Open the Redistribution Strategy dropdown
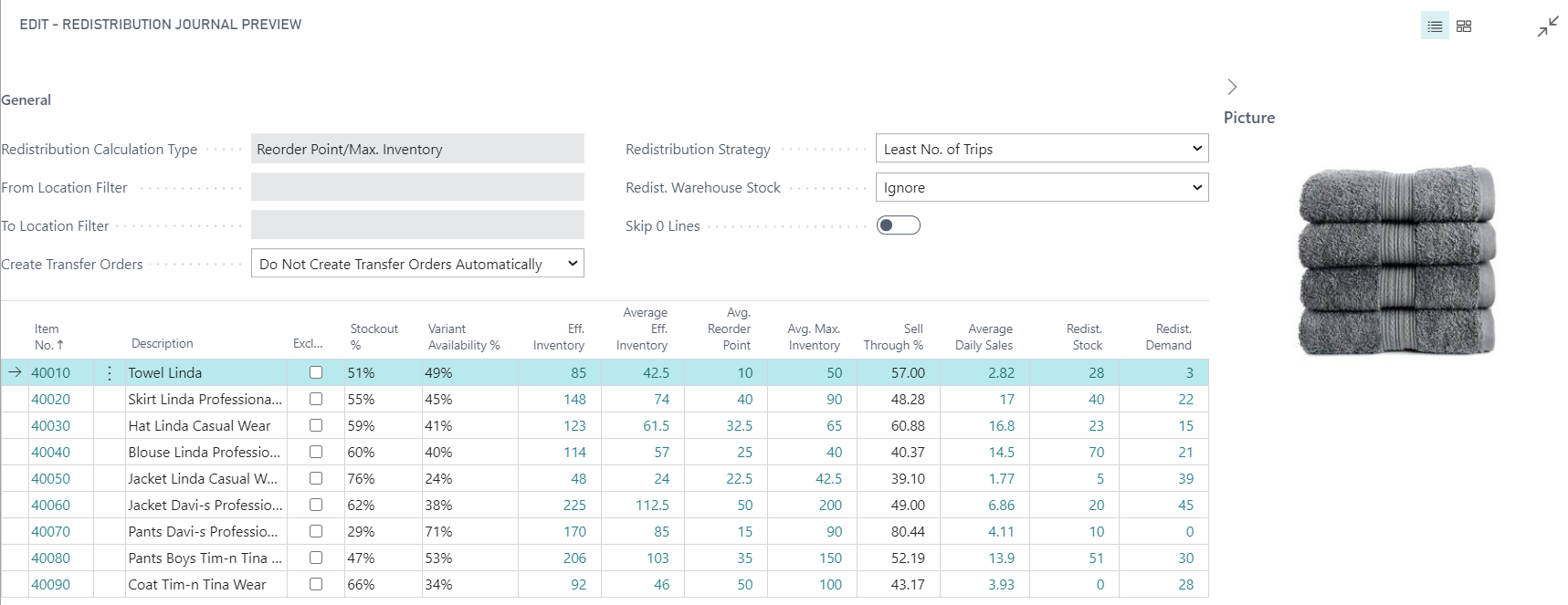The height and width of the screenshot is (605, 1568). 1041,149
